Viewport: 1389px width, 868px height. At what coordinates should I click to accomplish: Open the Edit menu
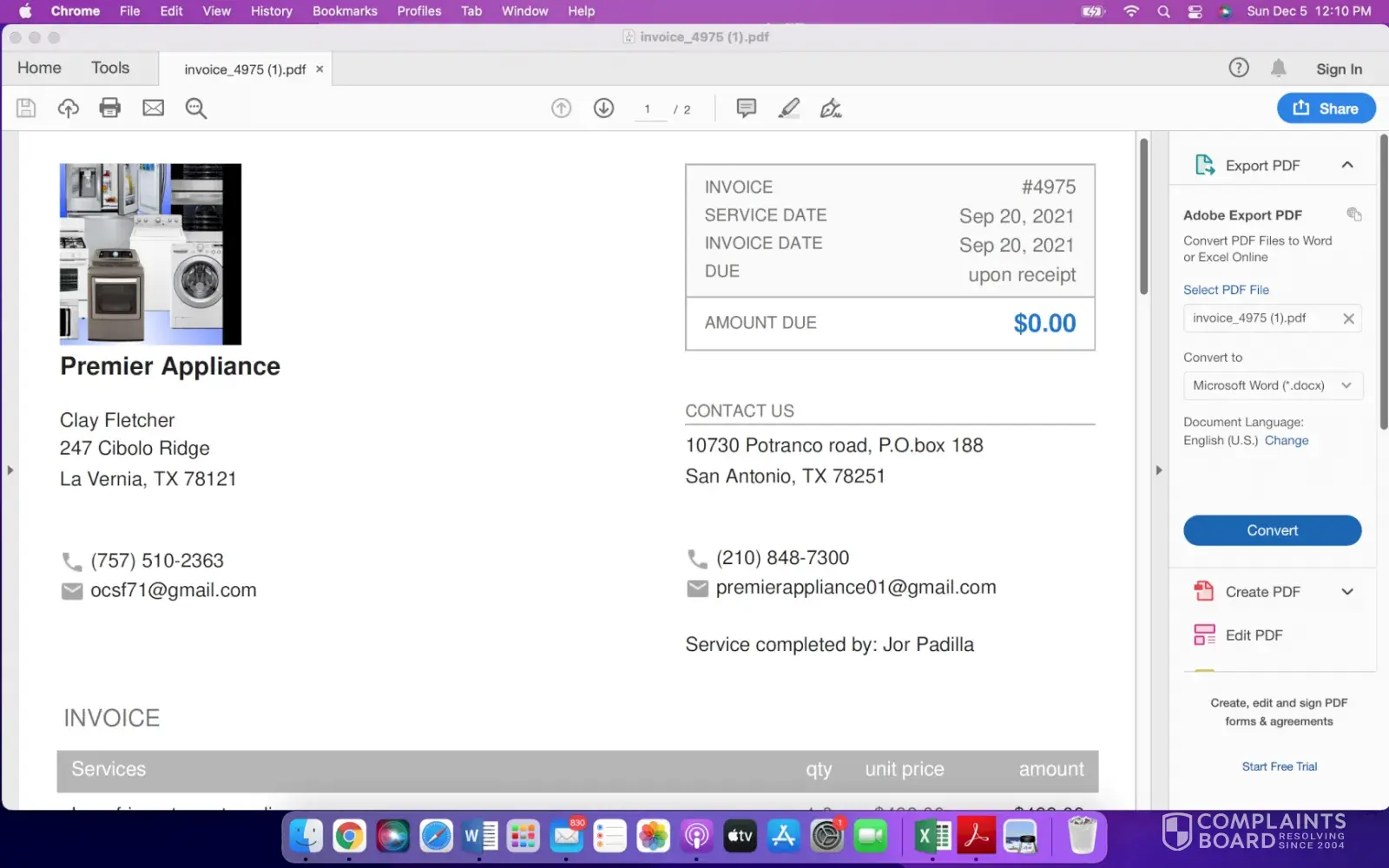coord(171,11)
